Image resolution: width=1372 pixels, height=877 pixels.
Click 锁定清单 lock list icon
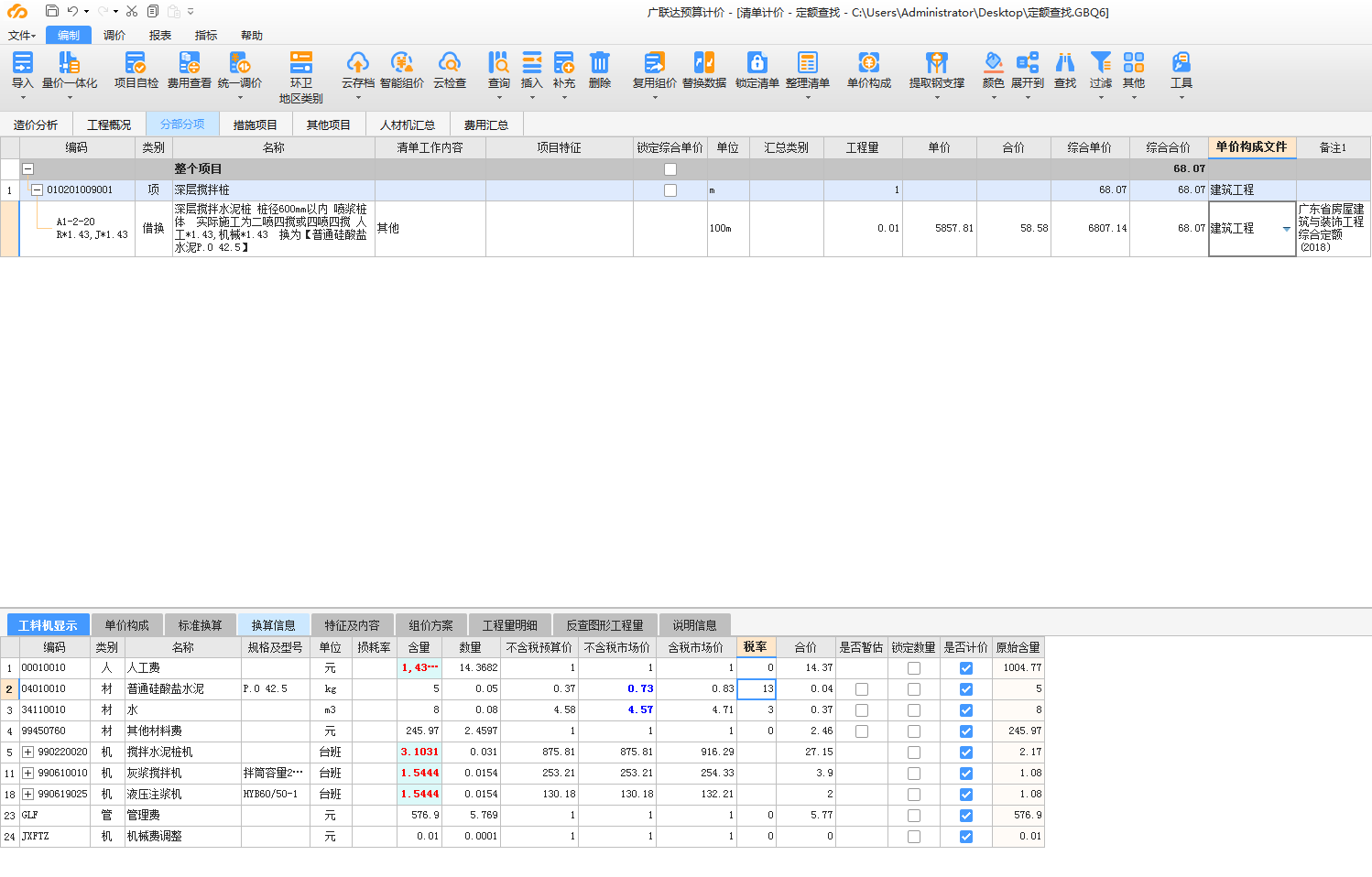tap(757, 62)
